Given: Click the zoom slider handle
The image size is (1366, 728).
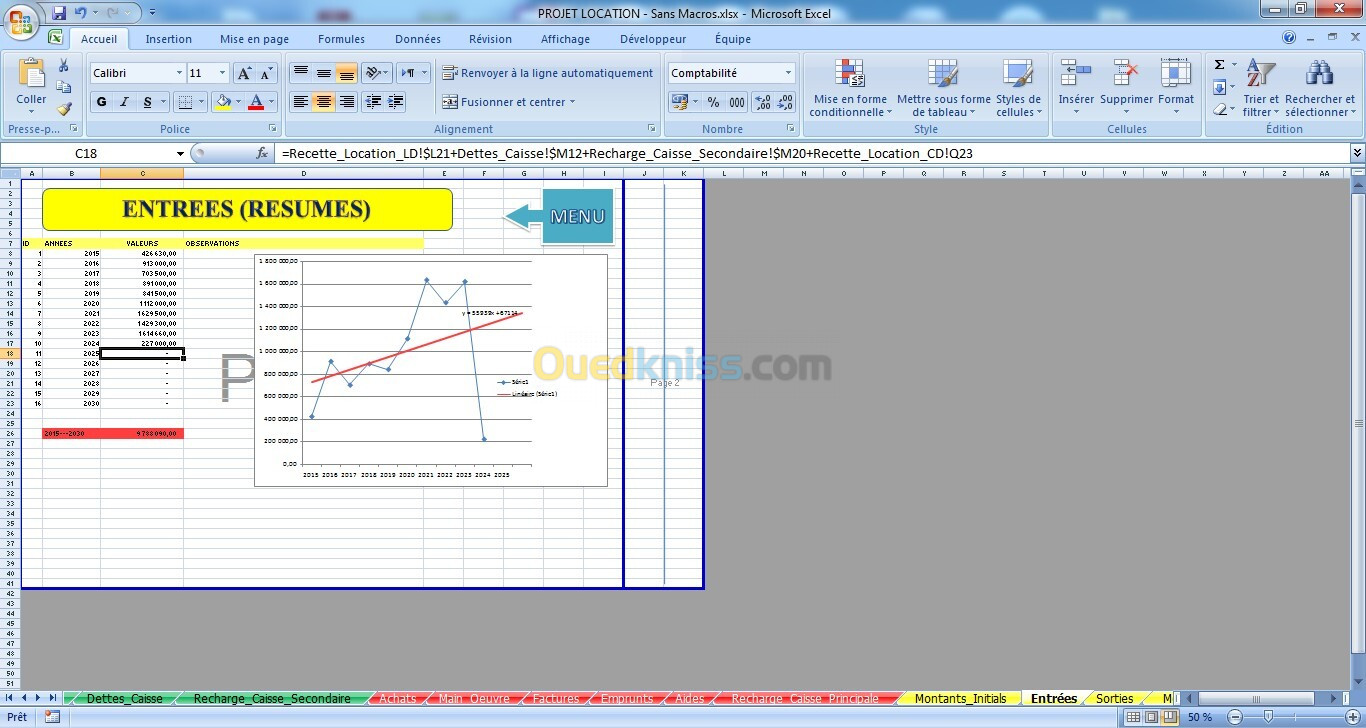Looking at the screenshot, I should pos(1268,717).
